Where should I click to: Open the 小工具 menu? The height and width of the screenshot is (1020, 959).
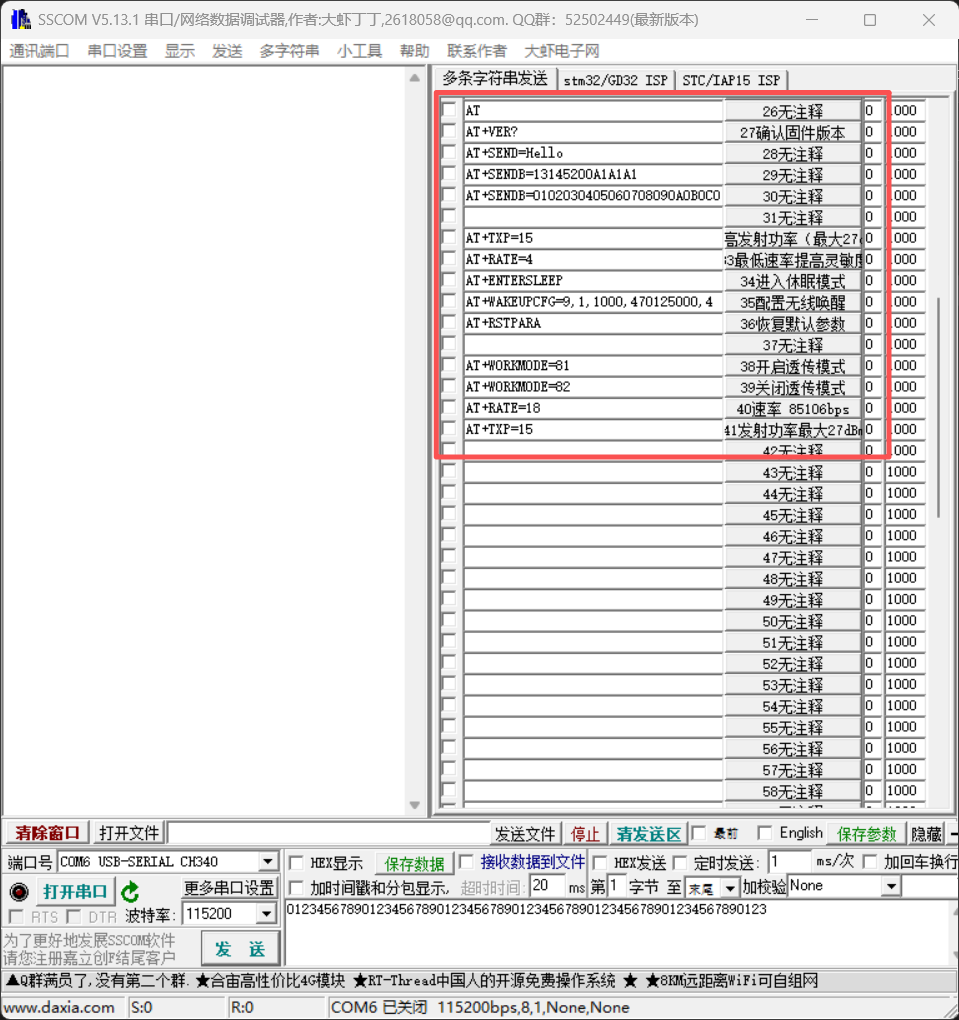tap(359, 51)
